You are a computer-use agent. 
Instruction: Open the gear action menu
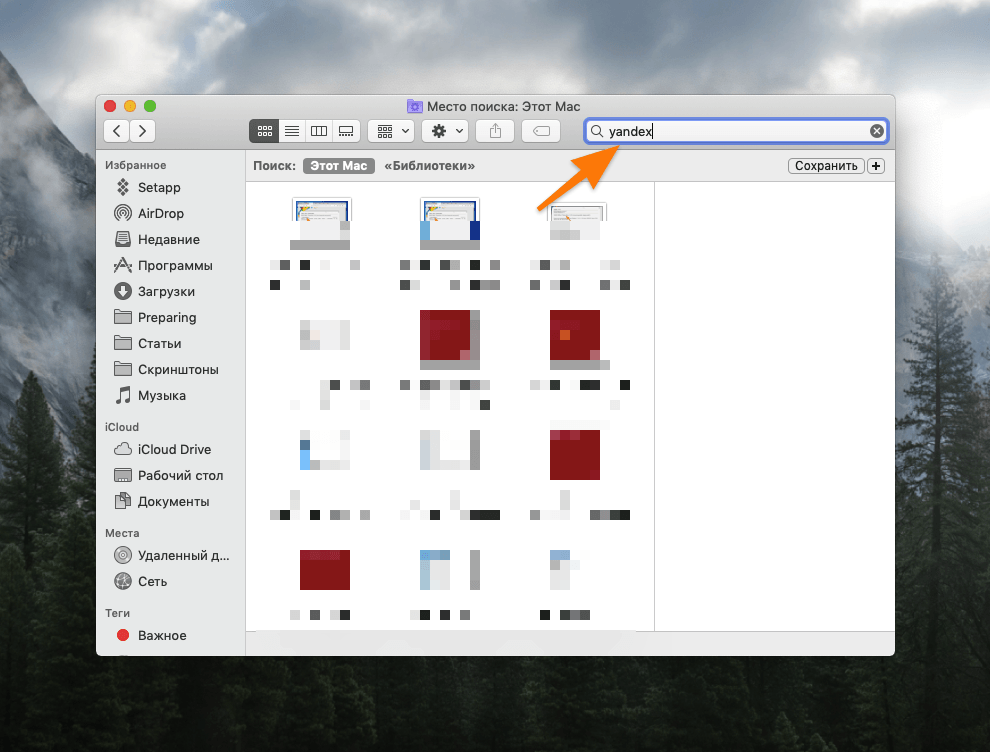pos(445,131)
